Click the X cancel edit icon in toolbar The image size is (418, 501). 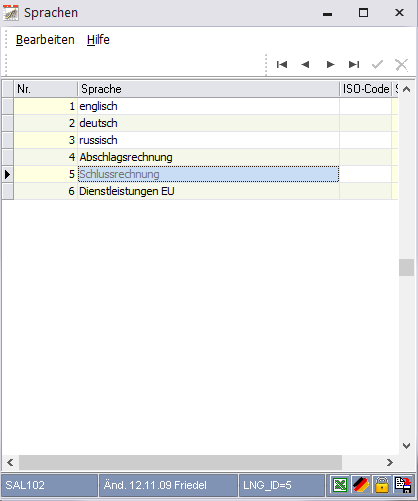click(401, 65)
